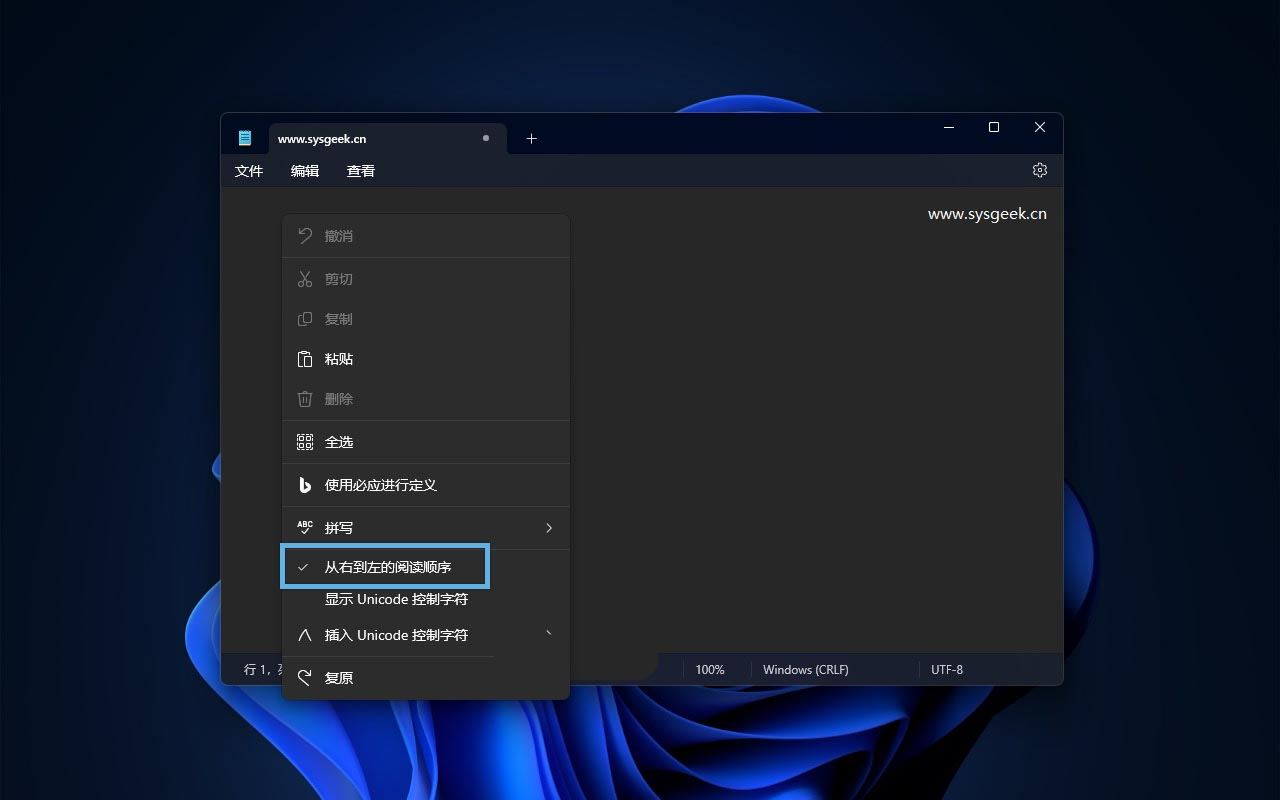
Task: Open the 文件 menu
Action: click(x=249, y=170)
